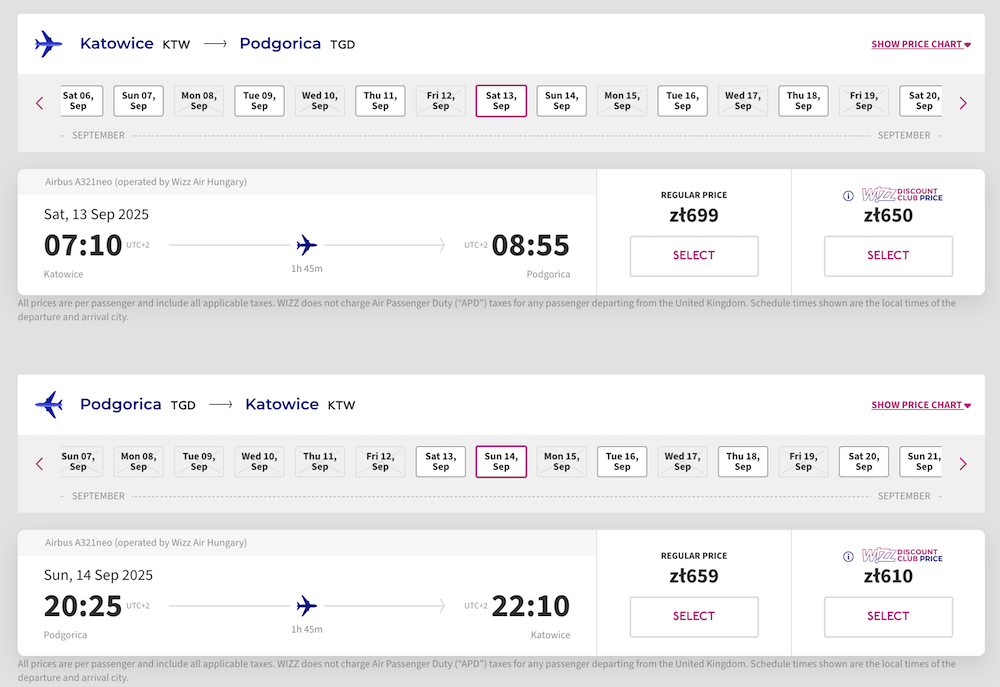Open info icon for return Discount Club price

point(848,557)
